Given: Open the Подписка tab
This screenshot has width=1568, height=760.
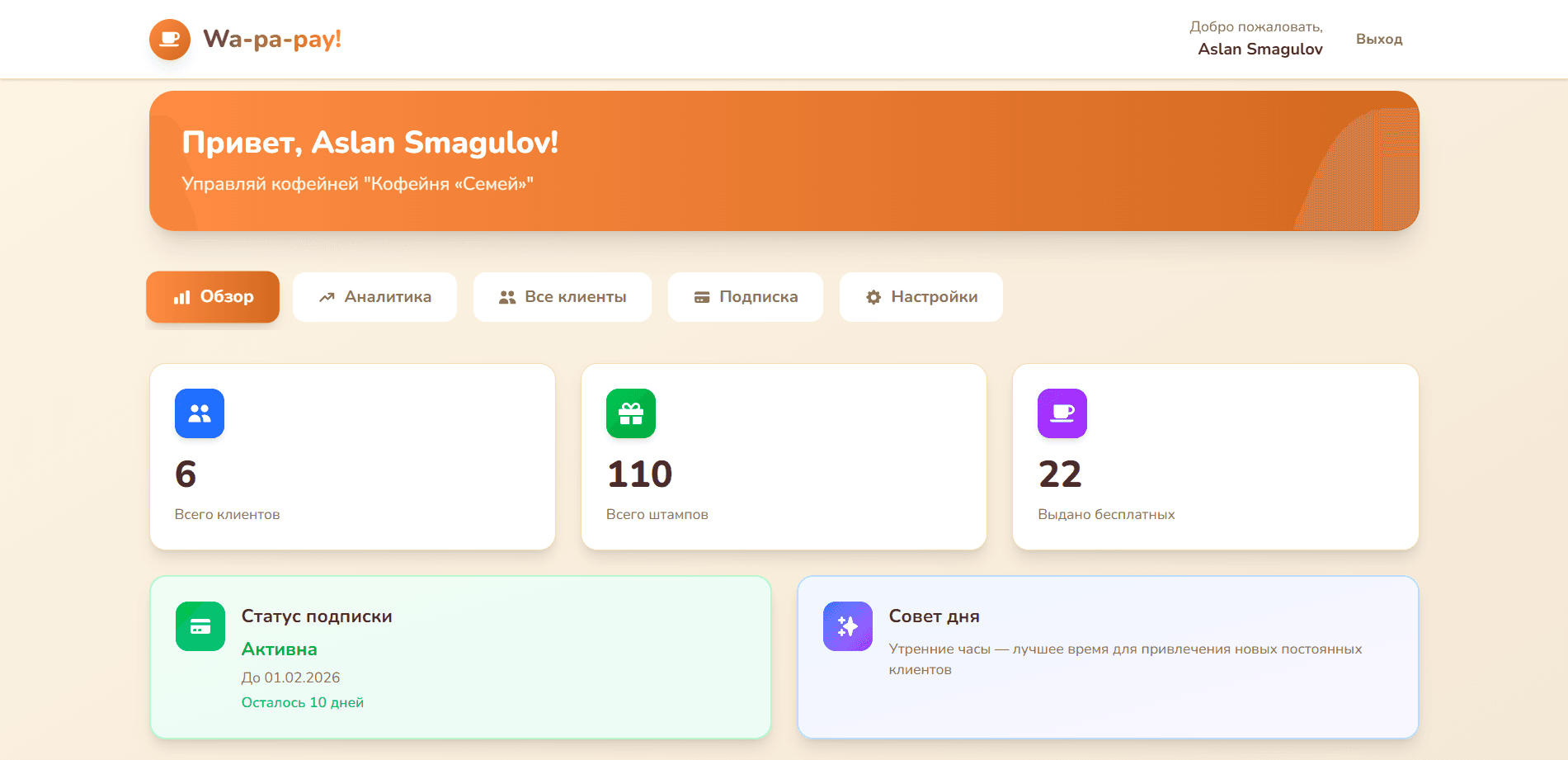Looking at the screenshot, I should [746, 297].
